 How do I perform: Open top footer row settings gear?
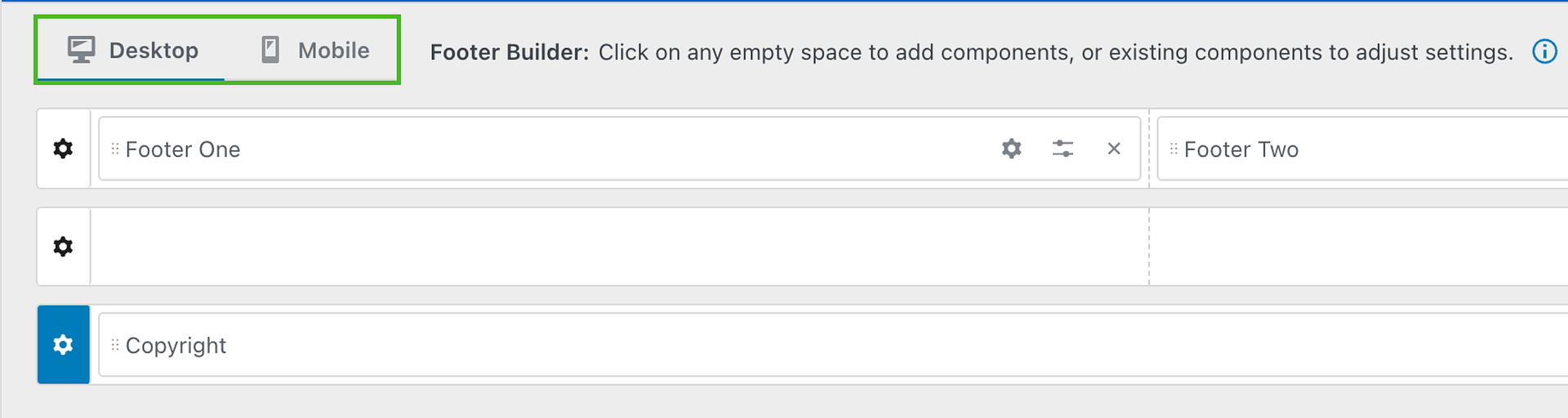pyautogui.click(x=63, y=149)
